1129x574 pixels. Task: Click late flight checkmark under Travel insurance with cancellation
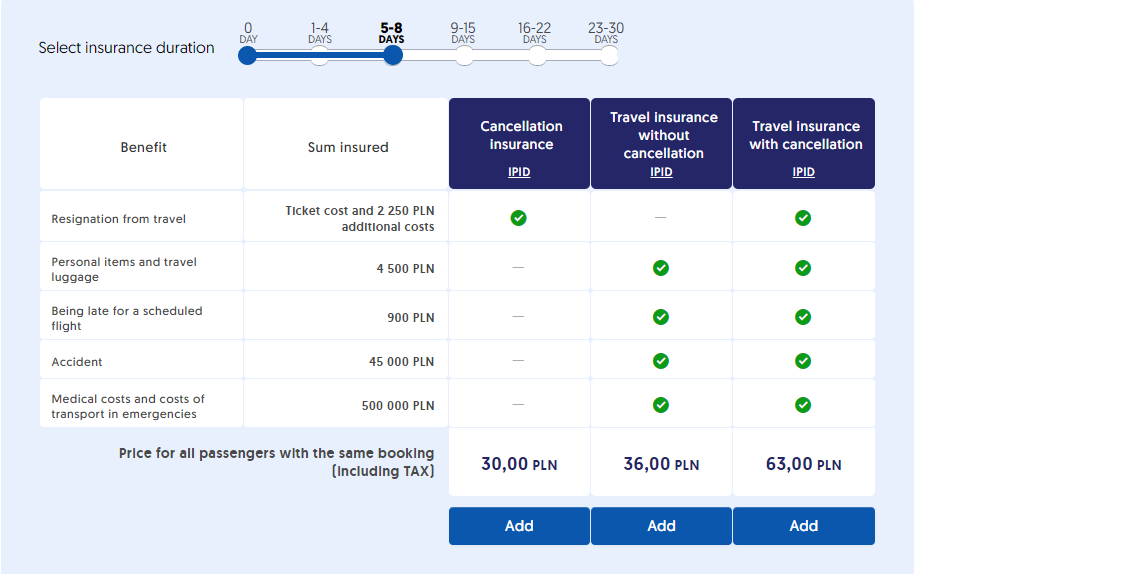[x=803, y=317]
